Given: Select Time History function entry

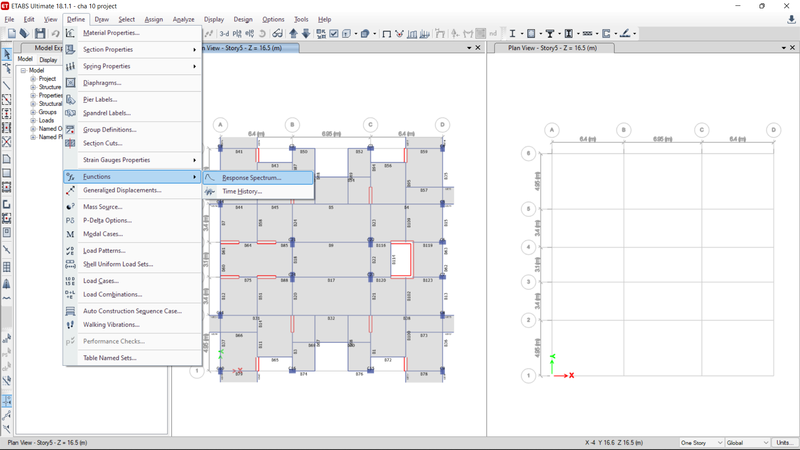Looking at the screenshot, I should 258,191.
